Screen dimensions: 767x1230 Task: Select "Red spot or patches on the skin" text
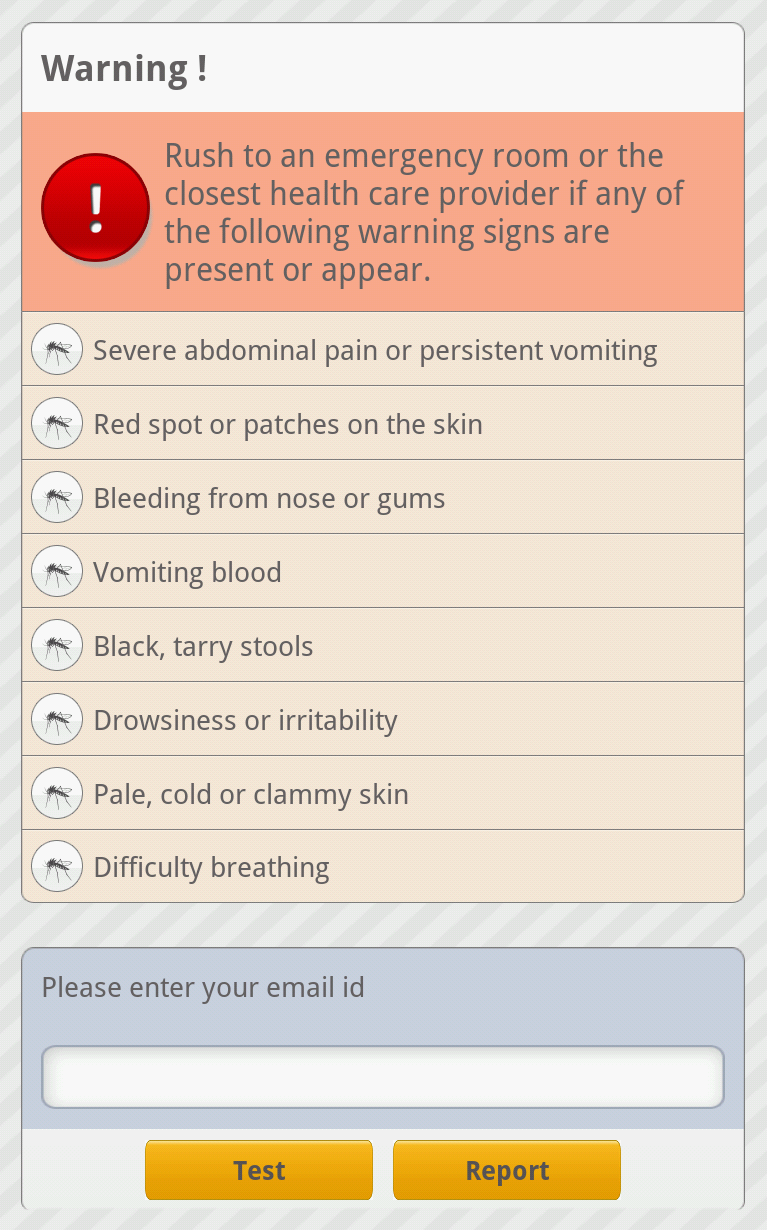point(288,425)
